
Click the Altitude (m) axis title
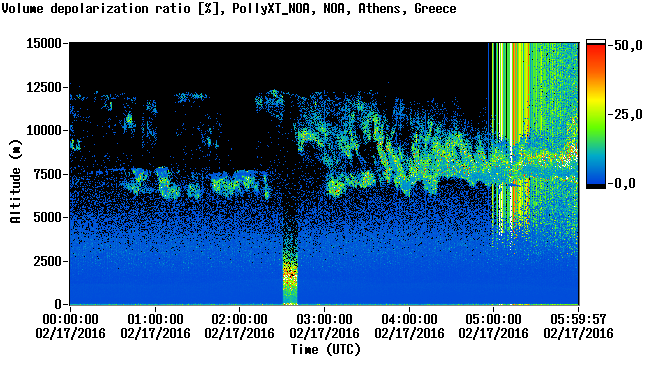pos(16,182)
